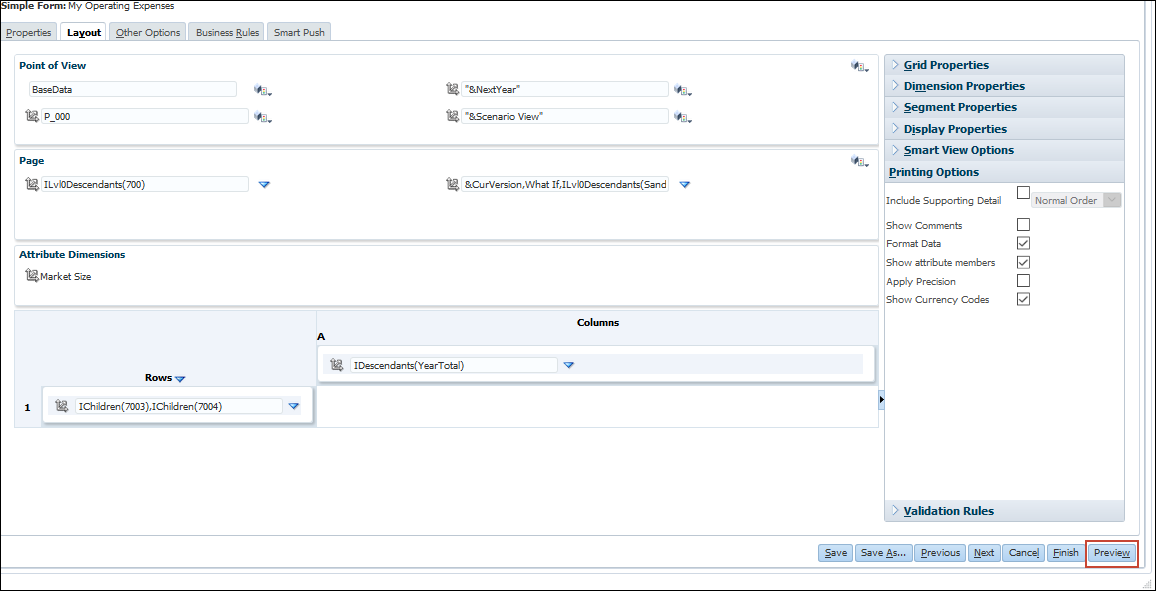This screenshot has height=591, width=1156.
Task: Check the Show Comments option
Action: tap(1023, 224)
